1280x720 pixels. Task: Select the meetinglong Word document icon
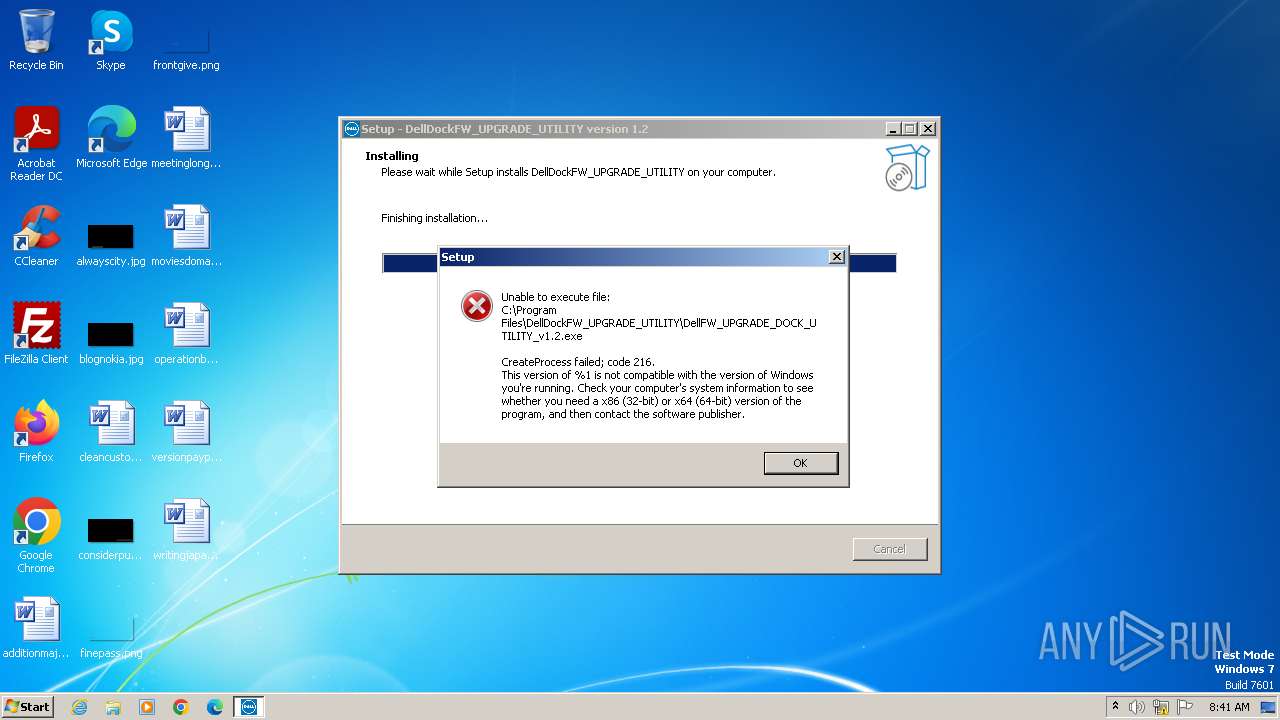(186, 138)
